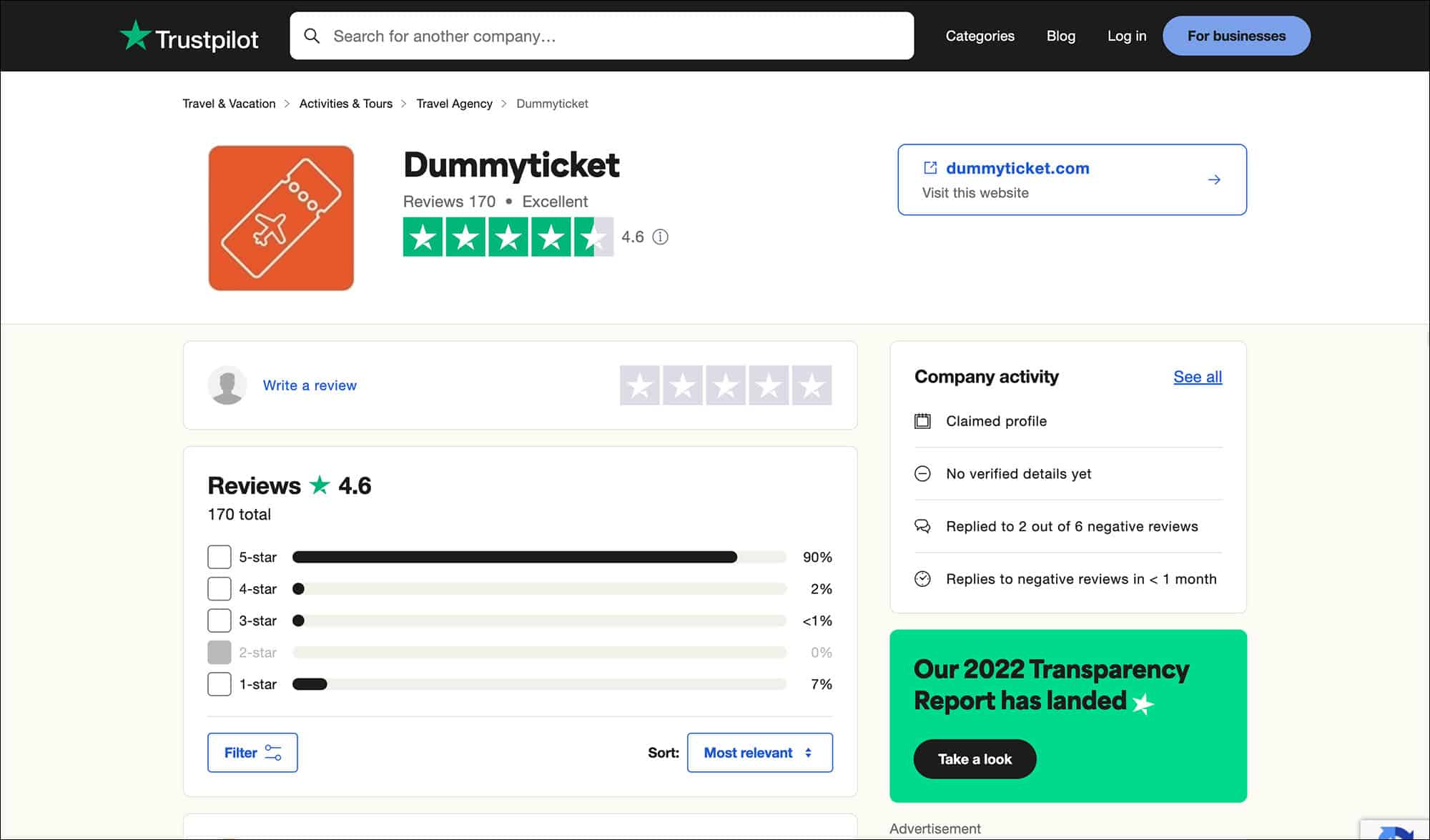This screenshot has height=840, width=1430.
Task: Open See all under Company activity
Action: coord(1197,377)
